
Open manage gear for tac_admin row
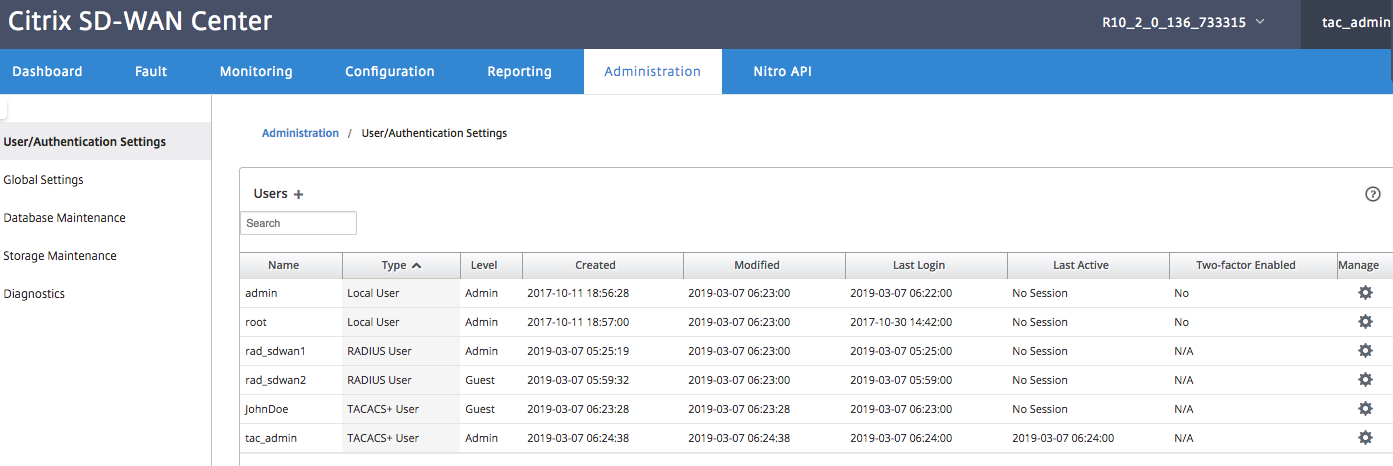point(1365,438)
